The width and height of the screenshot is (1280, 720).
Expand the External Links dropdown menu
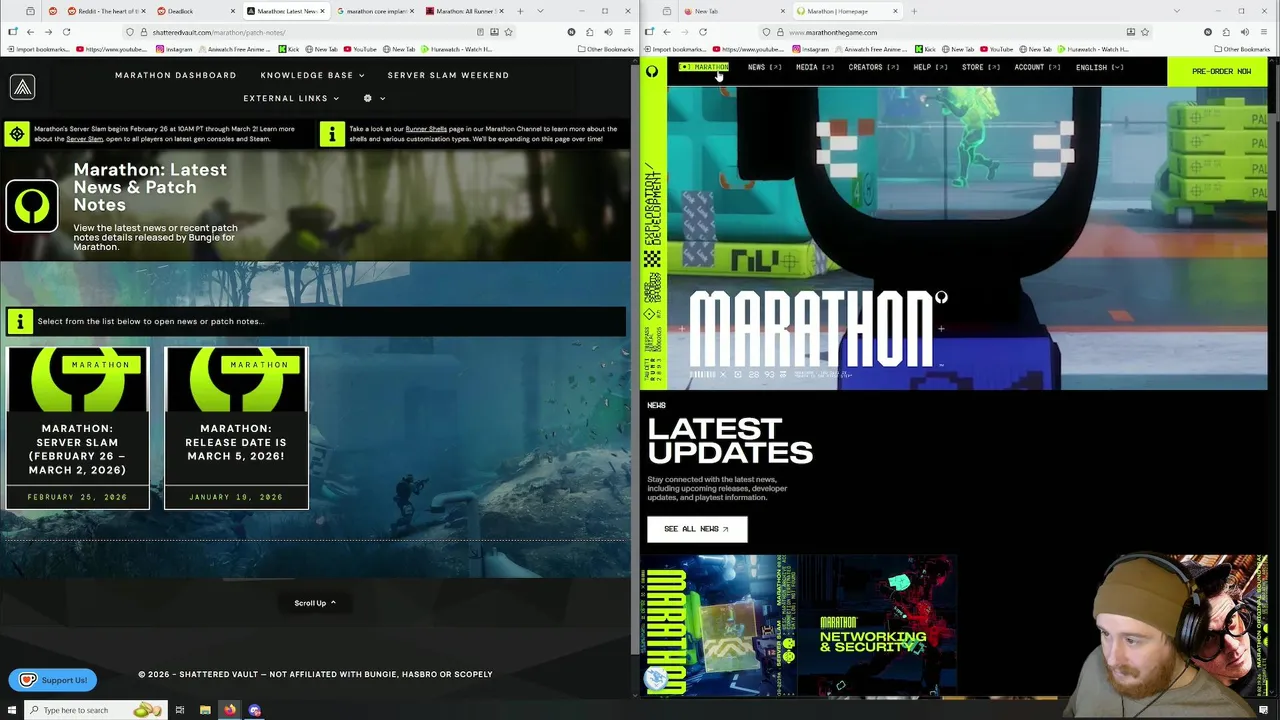[x=291, y=98]
